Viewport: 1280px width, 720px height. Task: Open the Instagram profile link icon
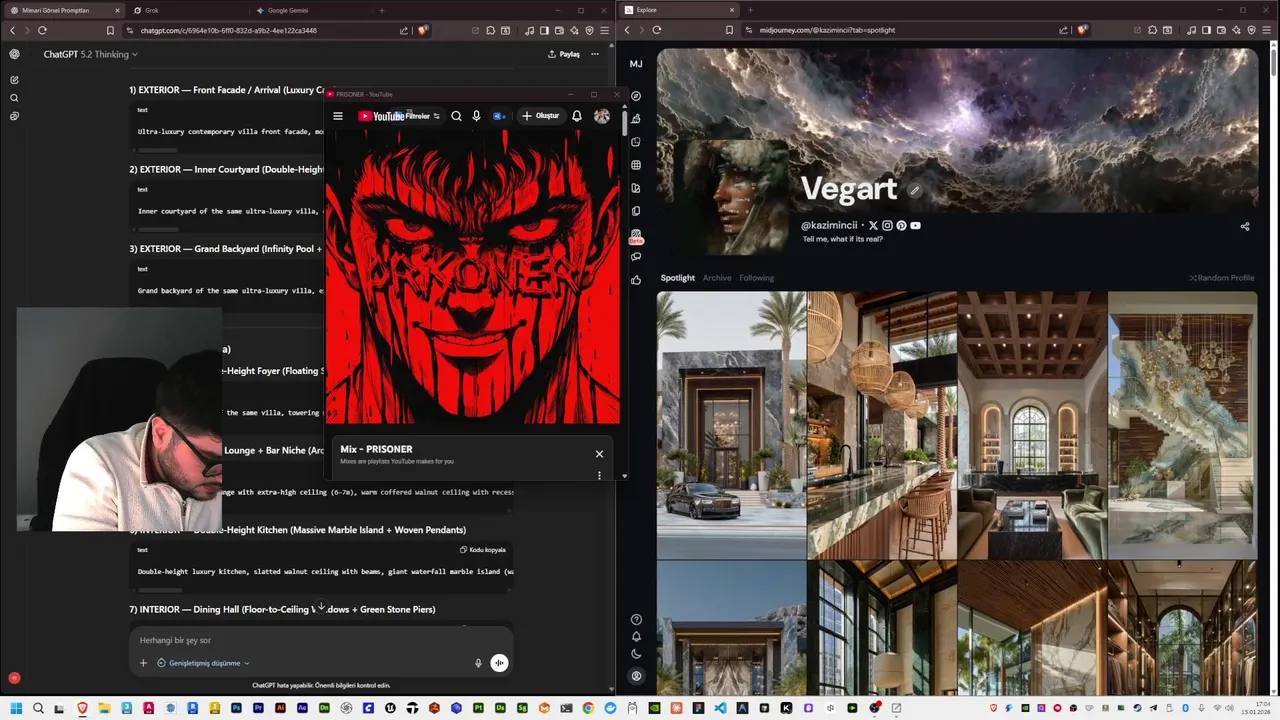pyautogui.click(x=887, y=226)
